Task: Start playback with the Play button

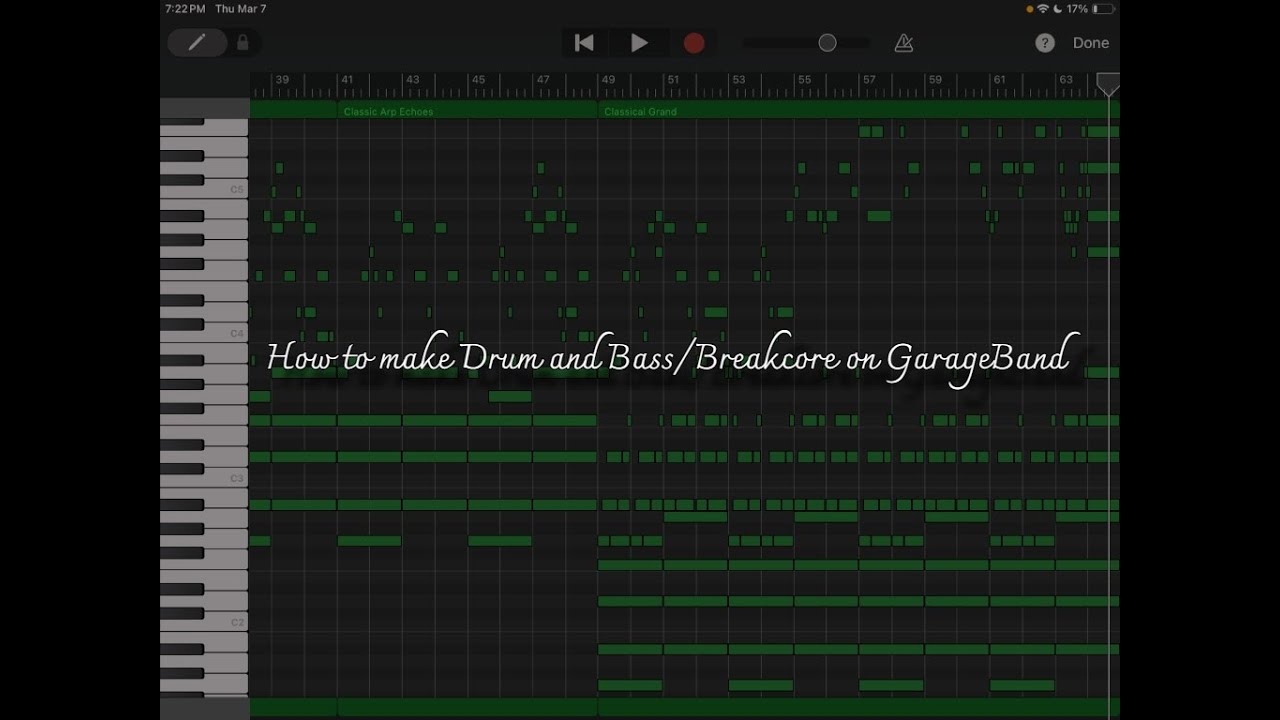Action: [639, 43]
